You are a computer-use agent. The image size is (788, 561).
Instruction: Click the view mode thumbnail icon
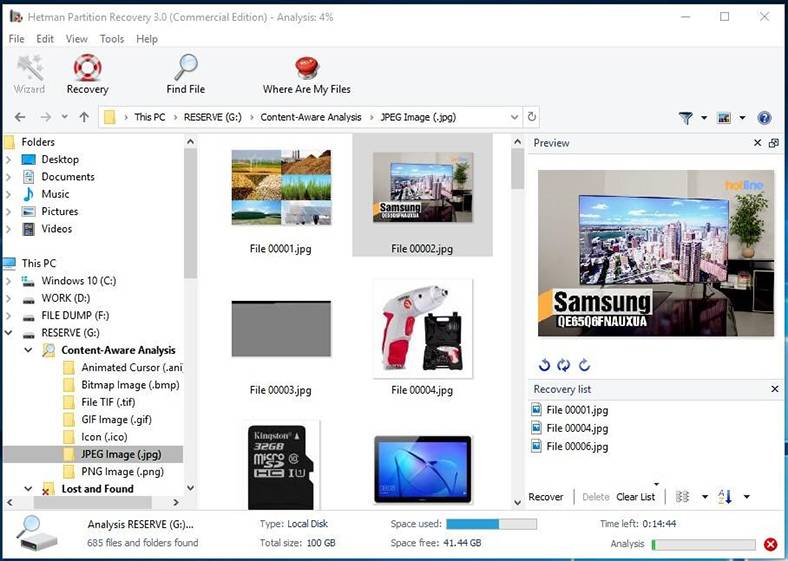click(724, 118)
